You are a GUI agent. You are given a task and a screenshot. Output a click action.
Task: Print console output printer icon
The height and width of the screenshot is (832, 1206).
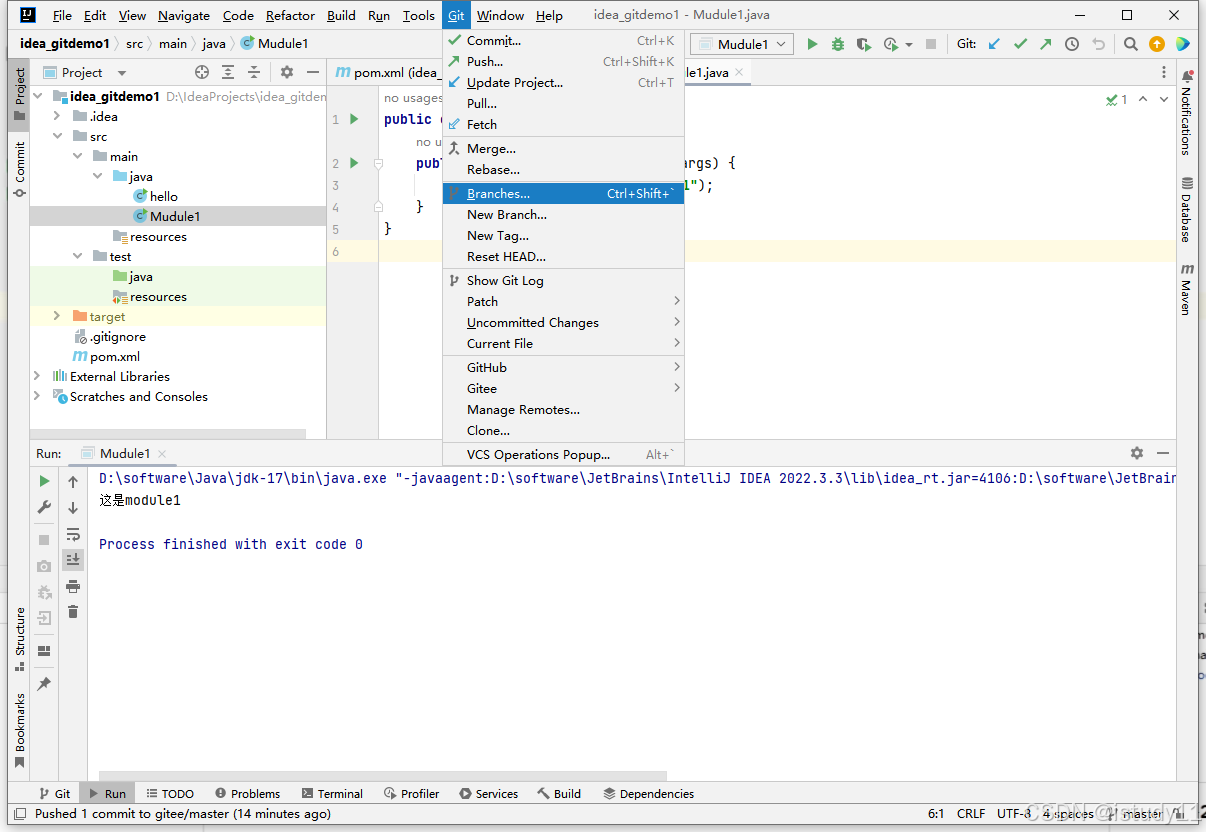click(73, 586)
